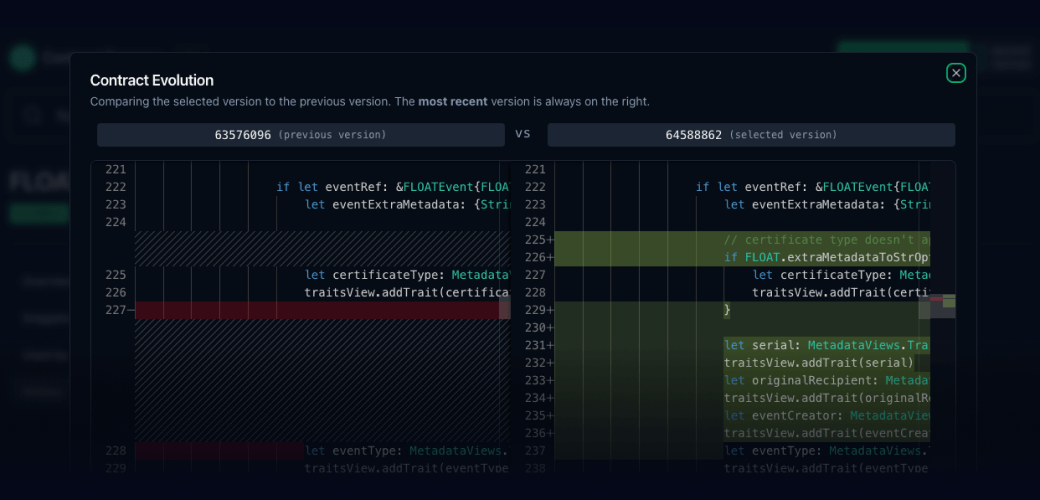Close the Contract Evolution dialog
Screen dimensions: 1040x500
(x=956, y=73)
